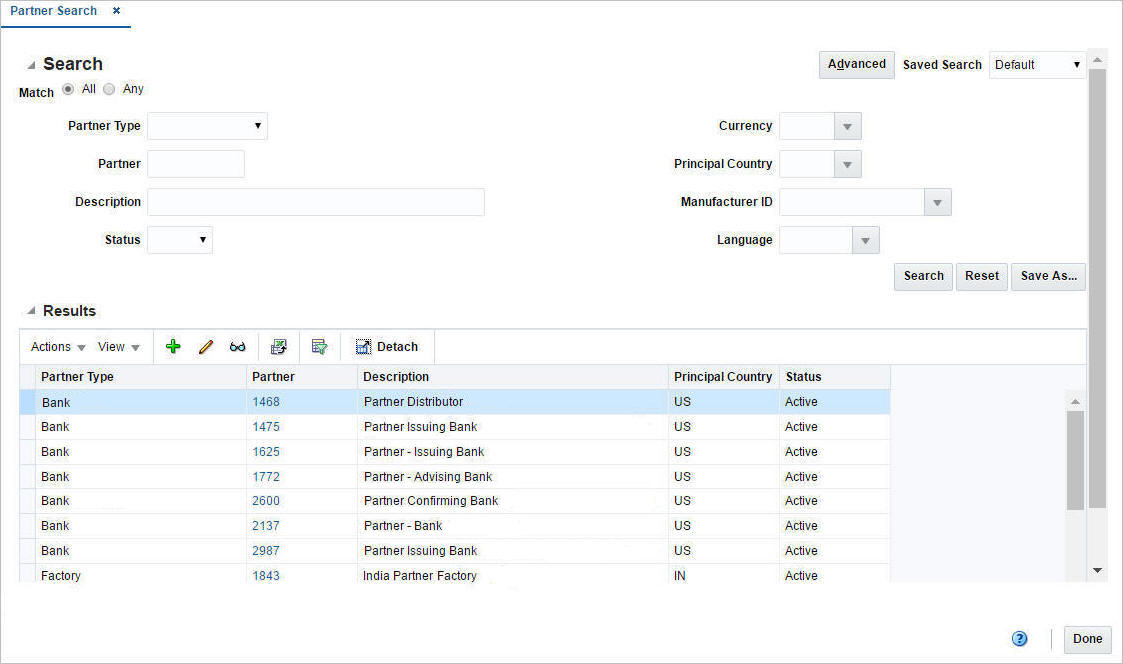Open the view details glasses icon
Viewport: 1123px width, 664px height.
pyautogui.click(x=237, y=346)
